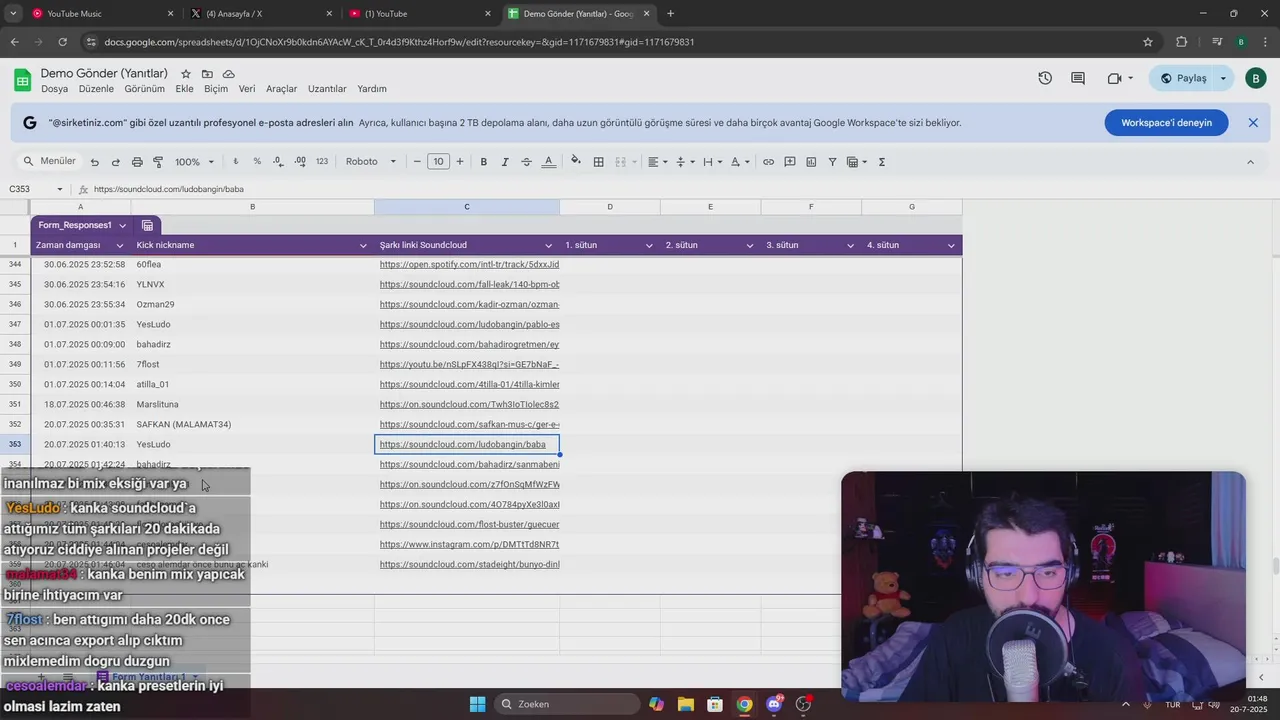Click the Workspace'i deneyin button

click(x=1166, y=123)
